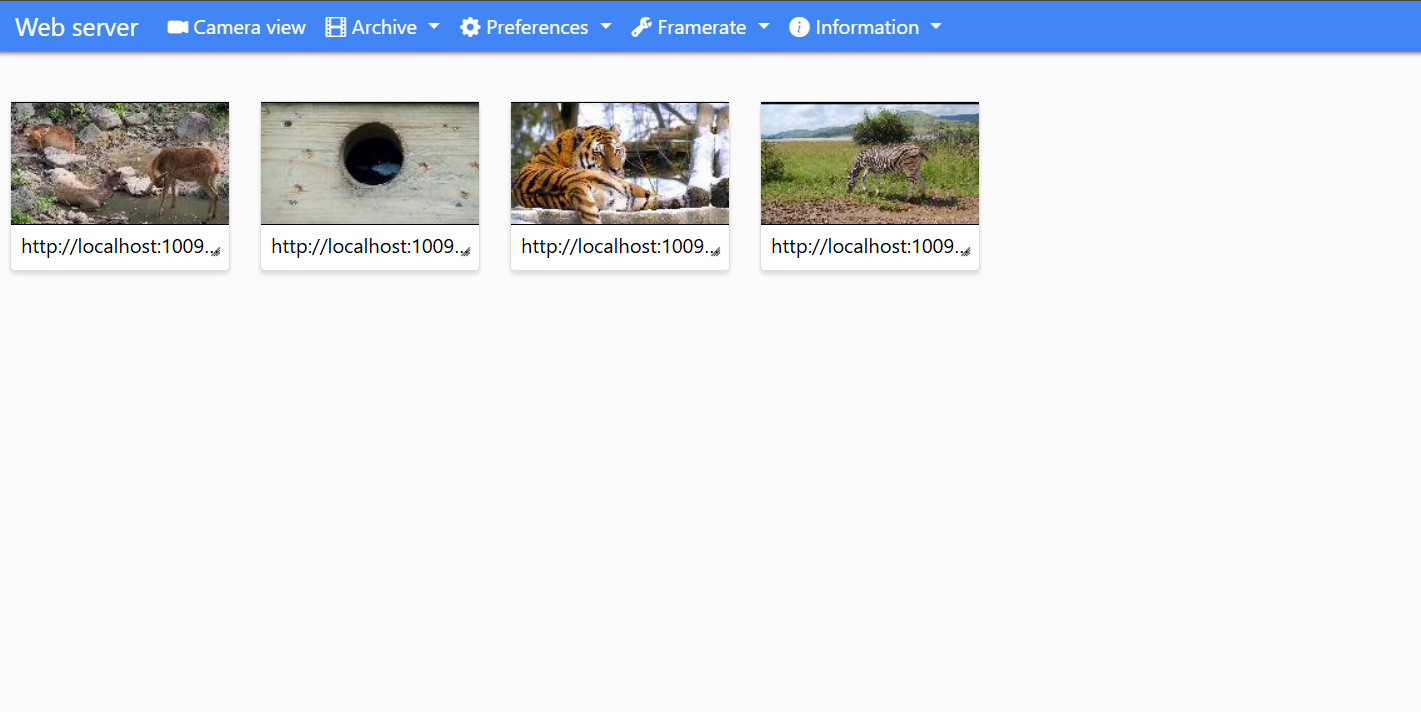
Task: Click the info circle icon beside Information
Action: click(x=799, y=27)
